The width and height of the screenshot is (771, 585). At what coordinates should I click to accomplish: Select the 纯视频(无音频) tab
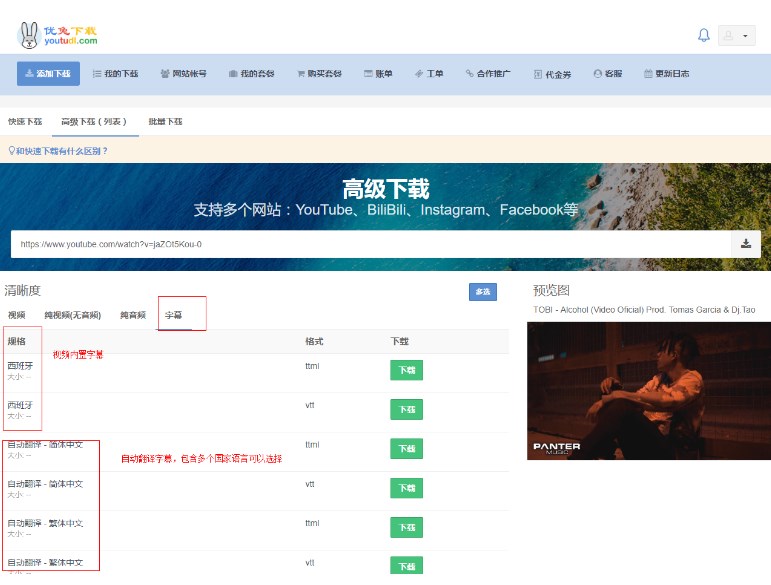73,315
